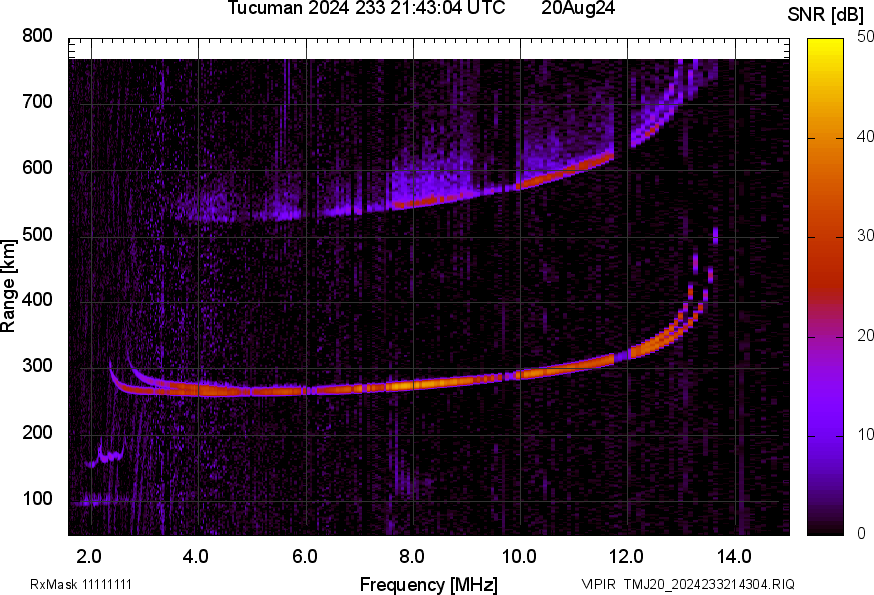Screen dimensions: 874x595
Task: Click the 'SNR [dB]' colorbar label
Action: click(x=827, y=15)
